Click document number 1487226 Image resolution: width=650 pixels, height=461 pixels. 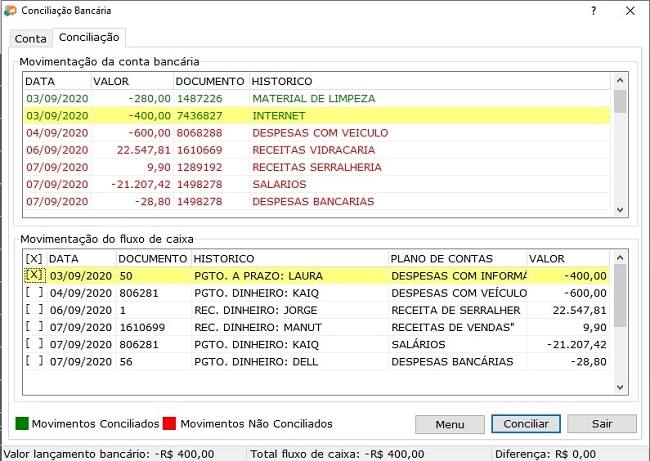tap(200, 99)
